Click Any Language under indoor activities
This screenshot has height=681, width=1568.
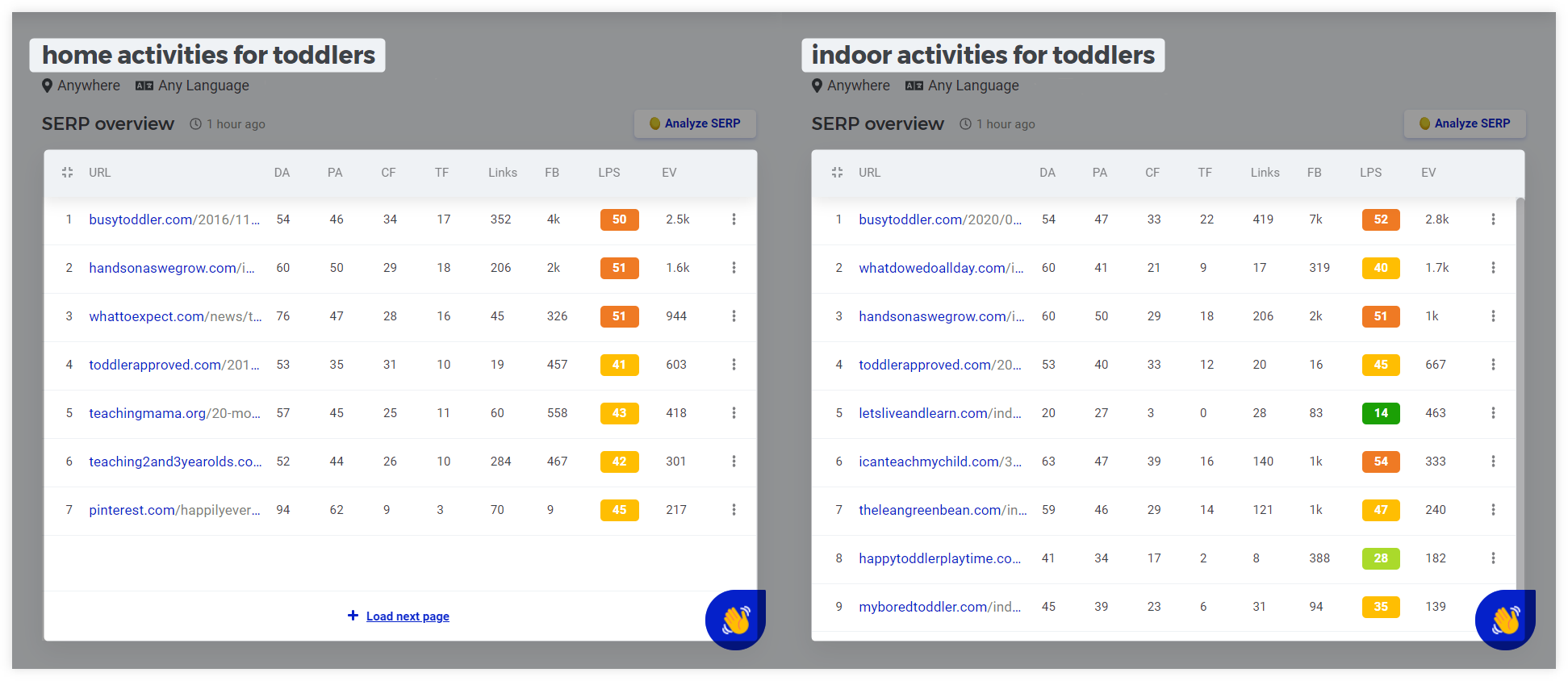tap(973, 86)
